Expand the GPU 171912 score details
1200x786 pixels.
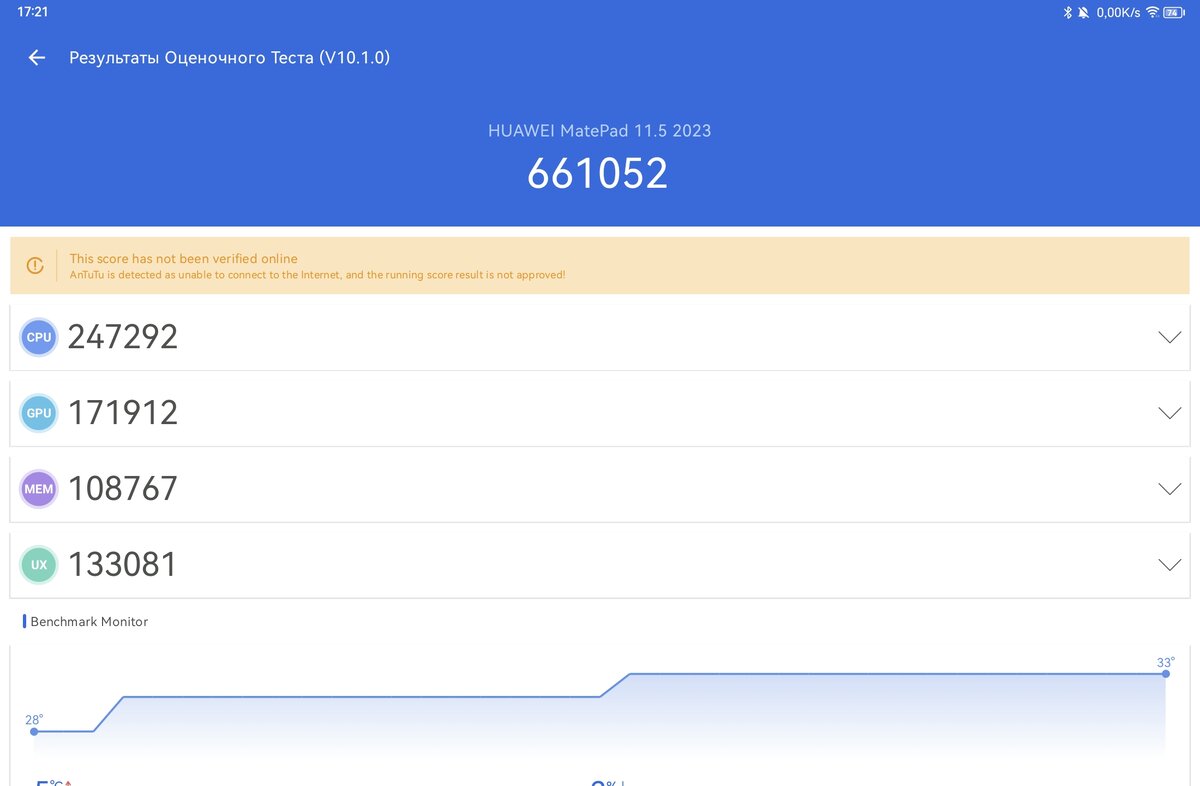point(1169,413)
